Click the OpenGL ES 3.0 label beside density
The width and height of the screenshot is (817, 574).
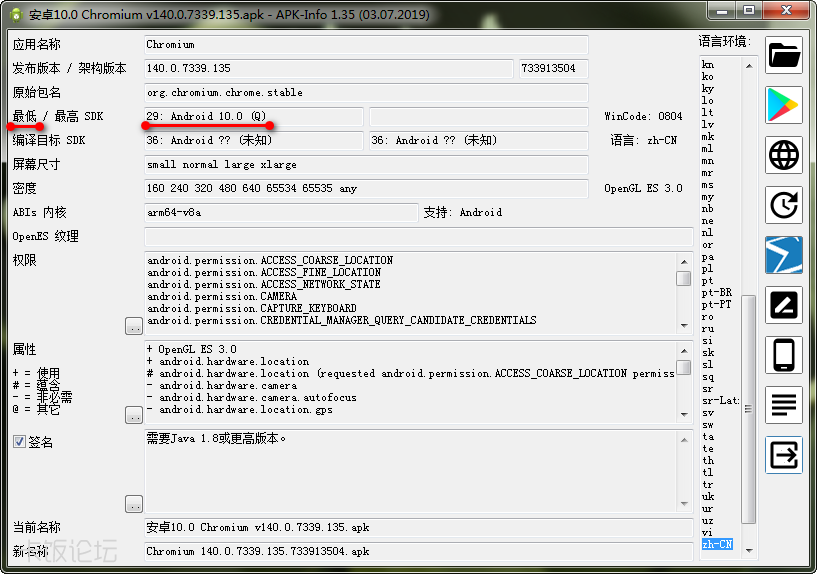pyautogui.click(x=643, y=188)
